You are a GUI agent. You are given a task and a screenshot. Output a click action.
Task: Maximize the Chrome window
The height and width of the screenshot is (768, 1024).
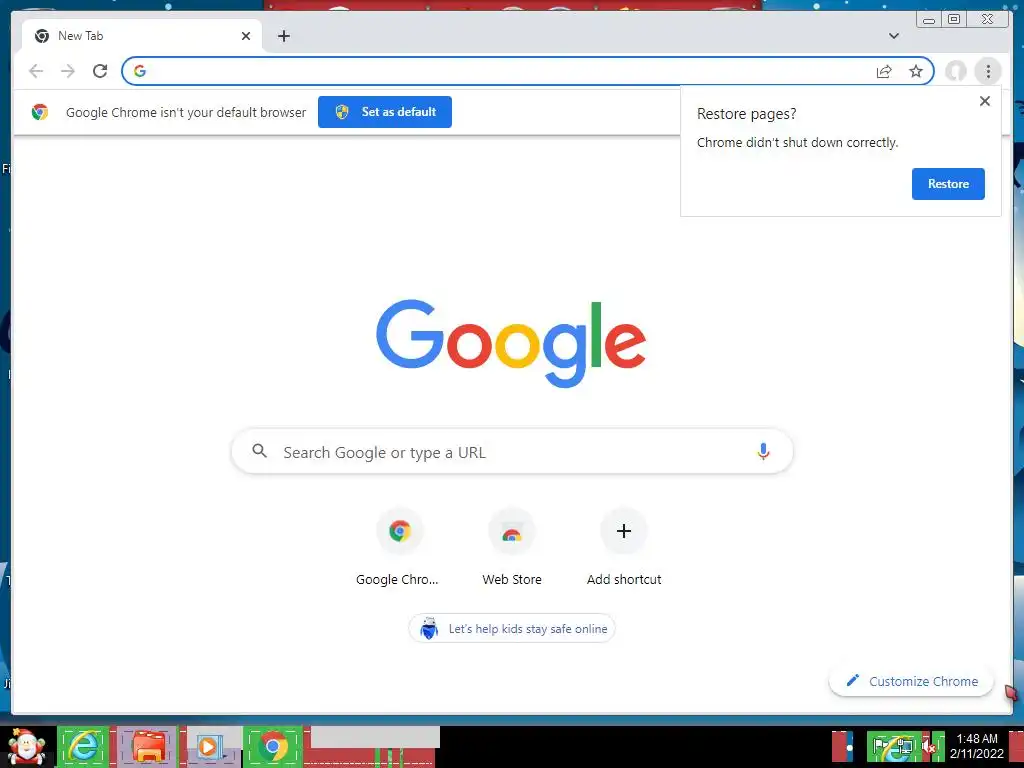pyautogui.click(x=954, y=20)
